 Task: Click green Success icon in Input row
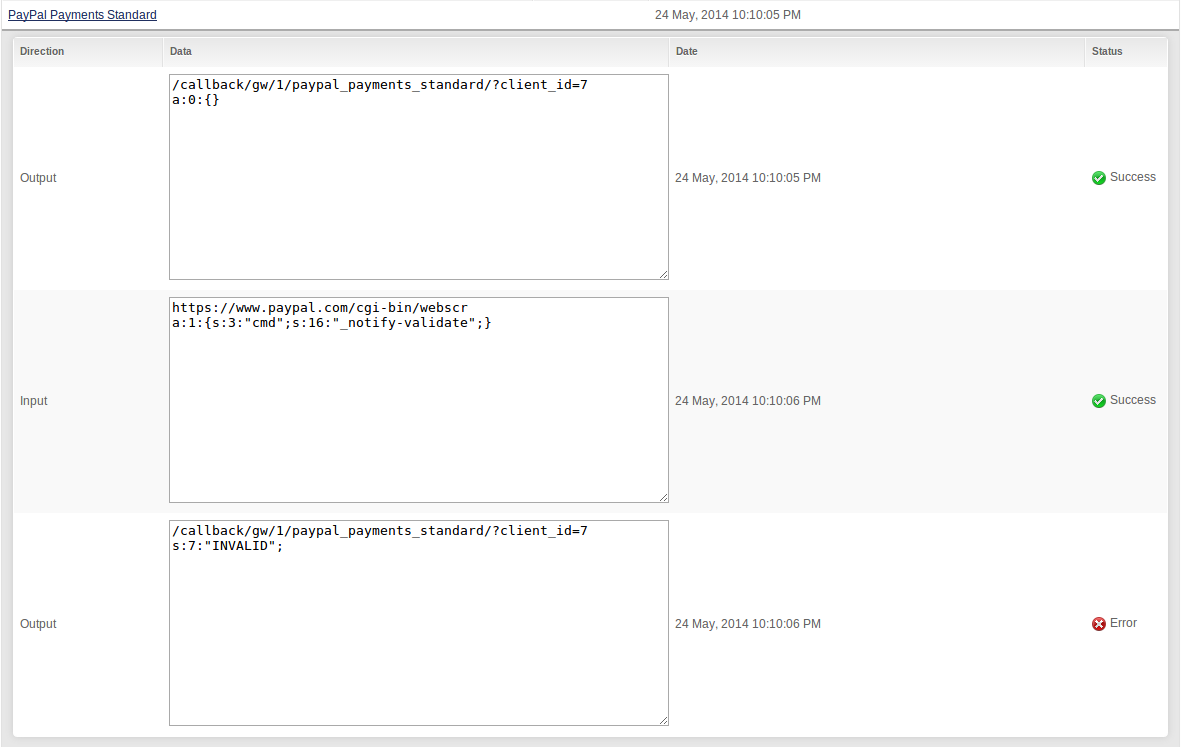coord(1099,401)
